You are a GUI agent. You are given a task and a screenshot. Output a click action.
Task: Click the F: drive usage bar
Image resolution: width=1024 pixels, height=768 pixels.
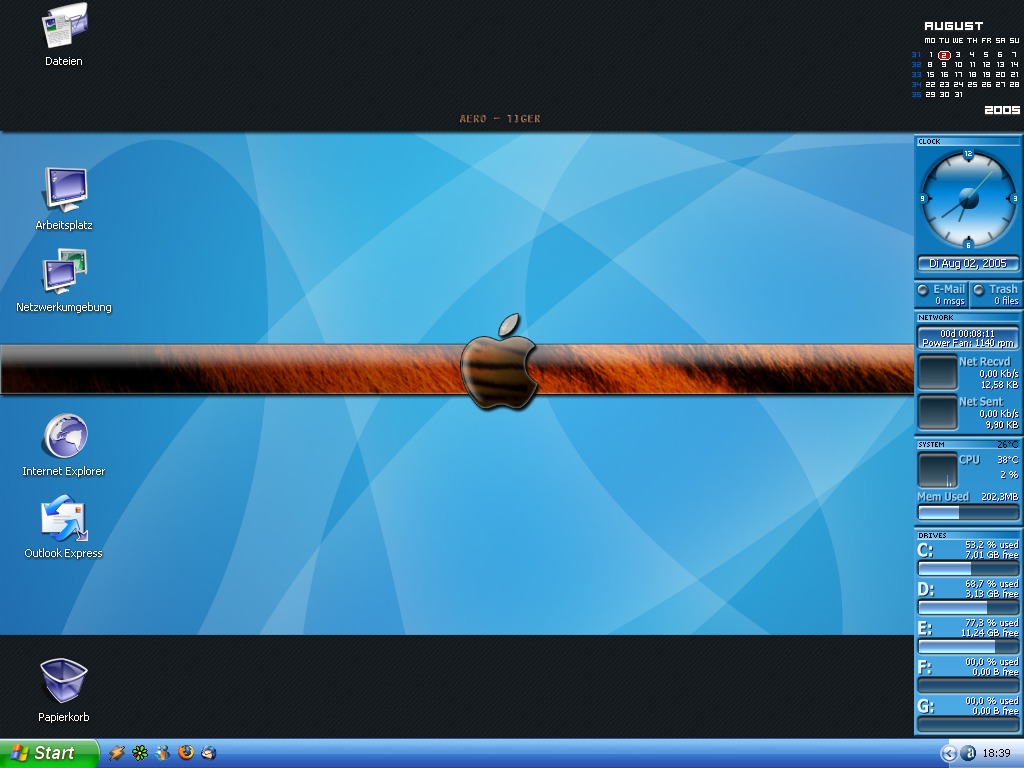pyautogui.click(x=968, y=685)
